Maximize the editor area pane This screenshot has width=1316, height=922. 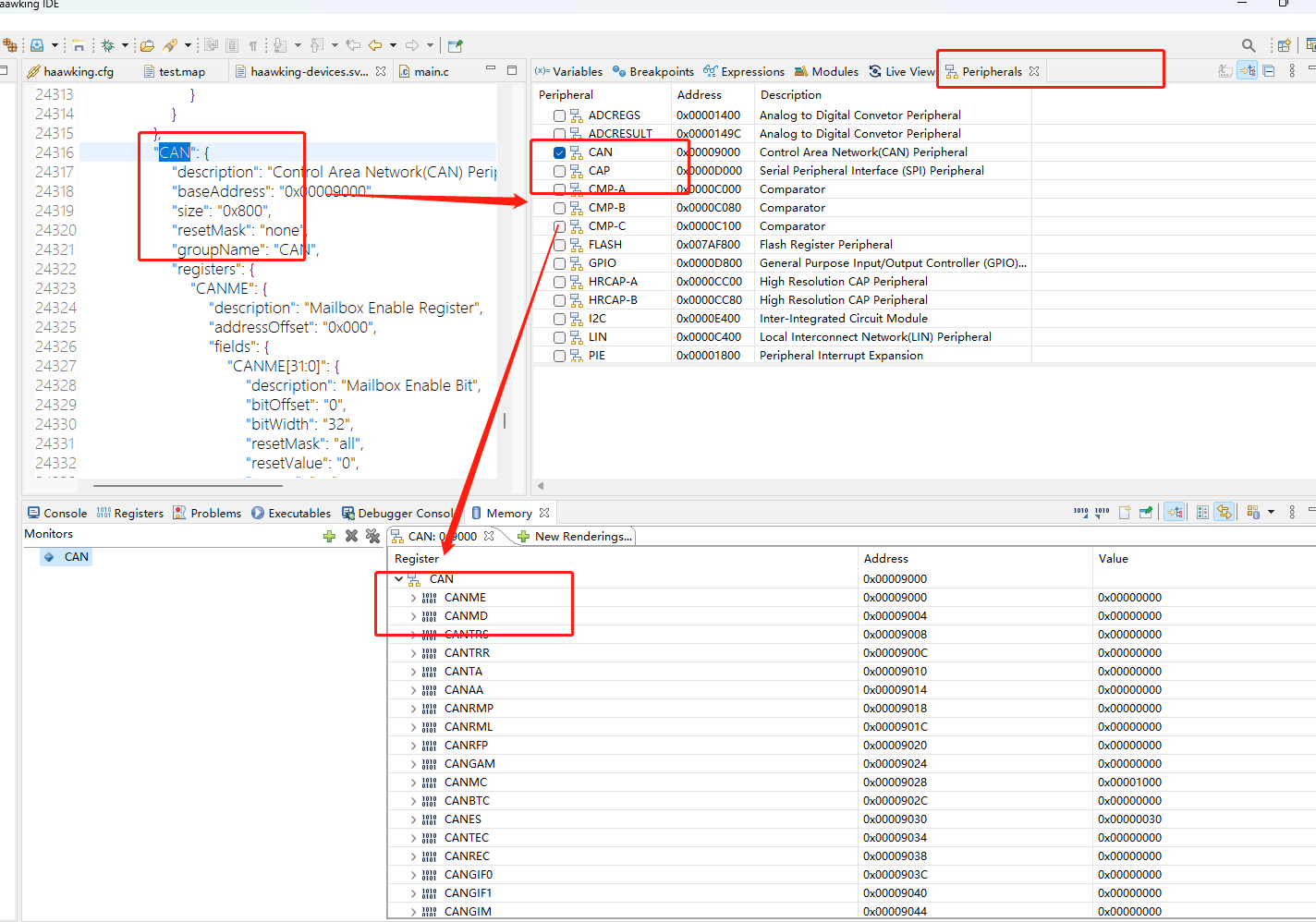[x=512, y=70]
